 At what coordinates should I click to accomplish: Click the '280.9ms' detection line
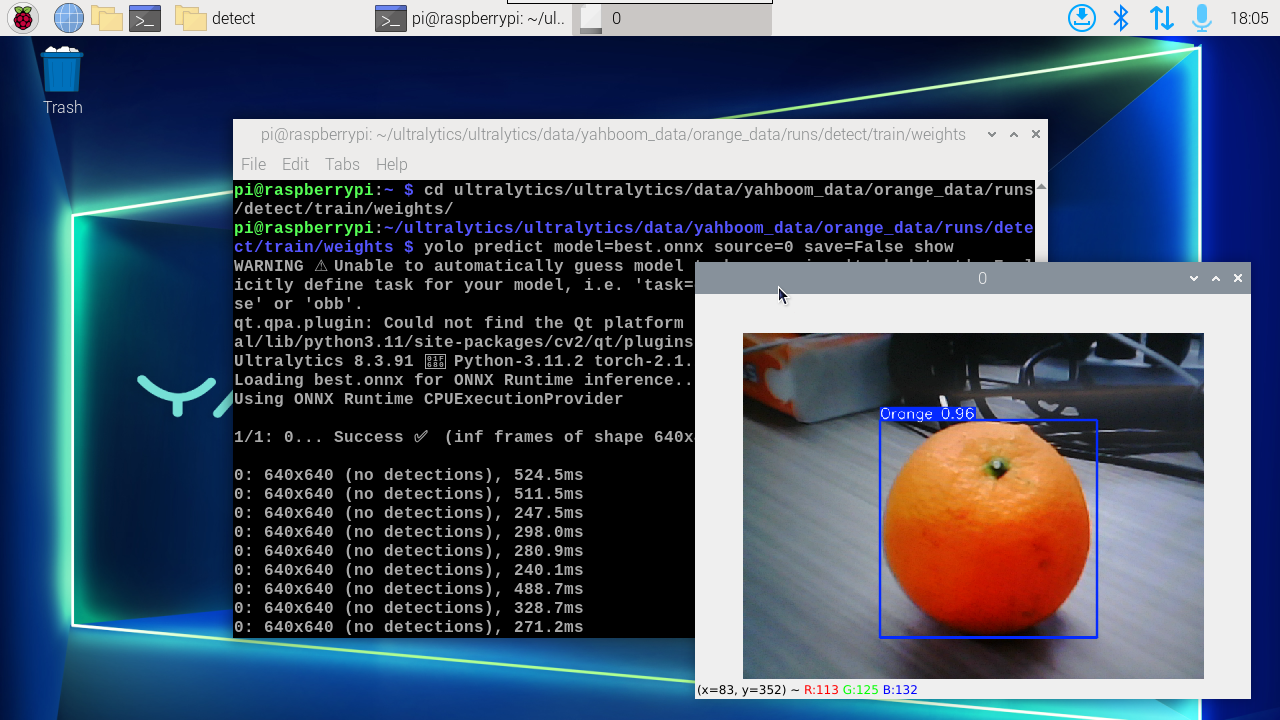tap(409, 551)
